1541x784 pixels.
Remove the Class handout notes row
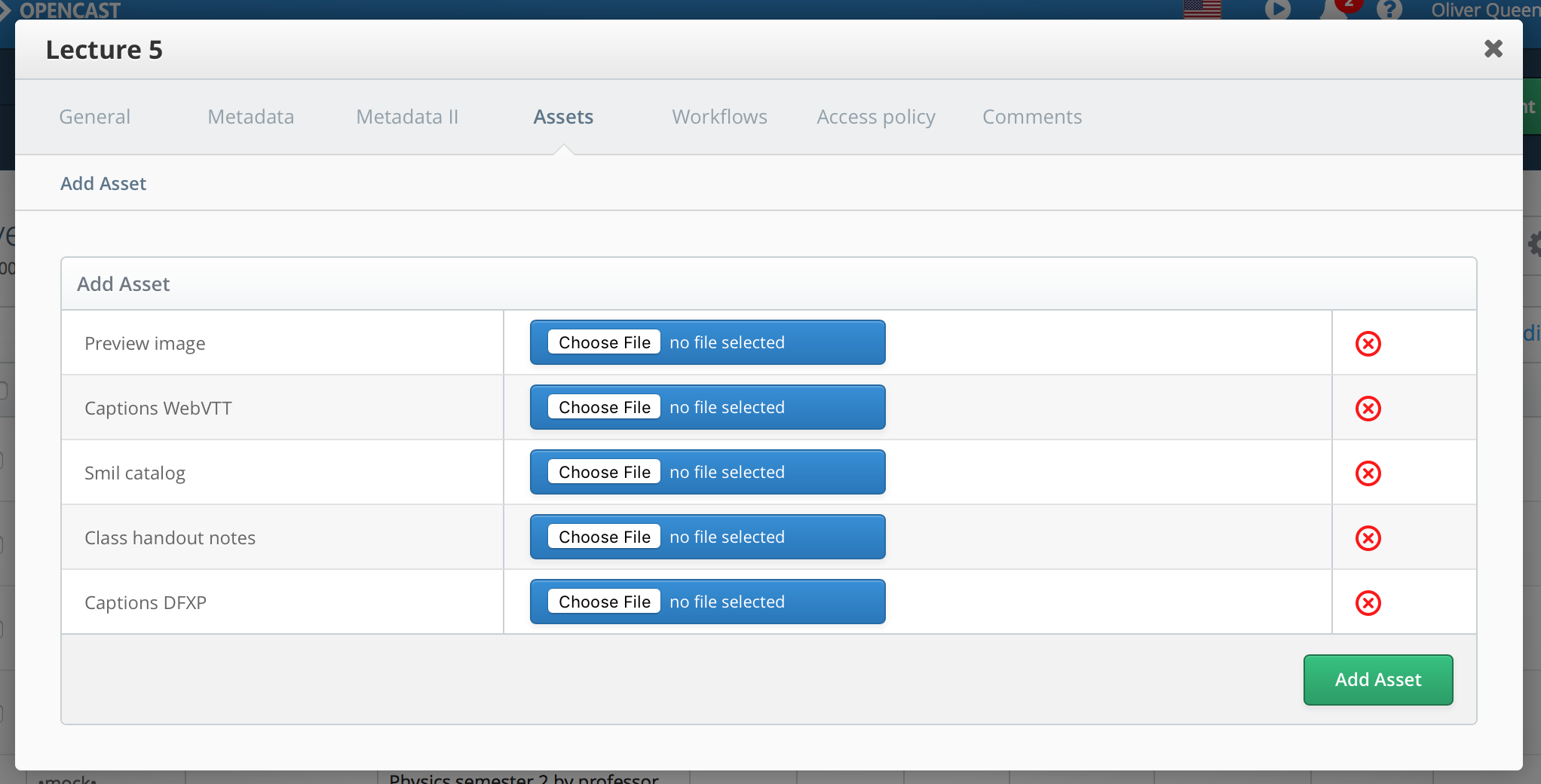1368,538
